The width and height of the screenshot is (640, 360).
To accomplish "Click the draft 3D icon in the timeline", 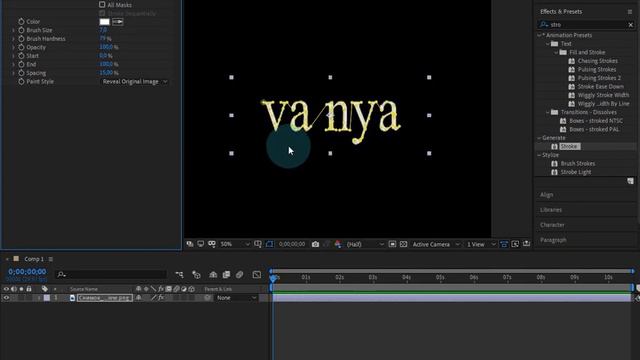I will tap(196, 275).
